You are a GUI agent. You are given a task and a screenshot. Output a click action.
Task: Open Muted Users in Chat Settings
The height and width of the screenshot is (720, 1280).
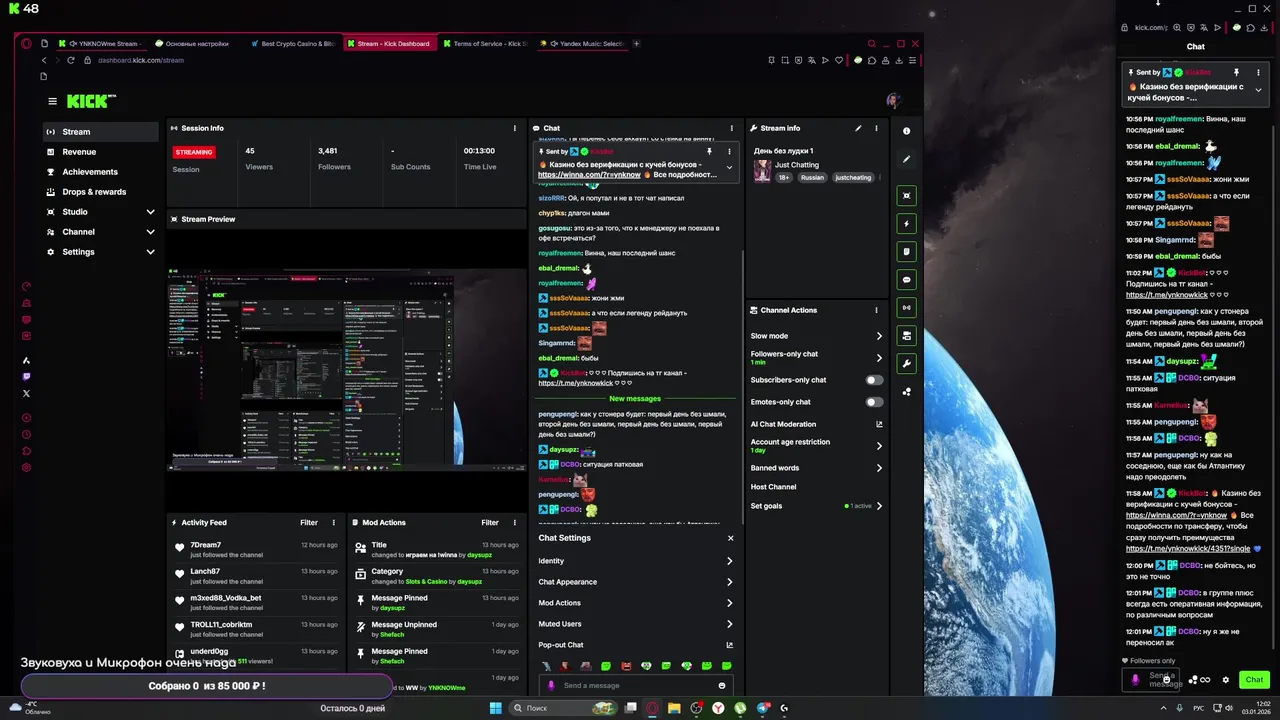[x=635, y=624]
